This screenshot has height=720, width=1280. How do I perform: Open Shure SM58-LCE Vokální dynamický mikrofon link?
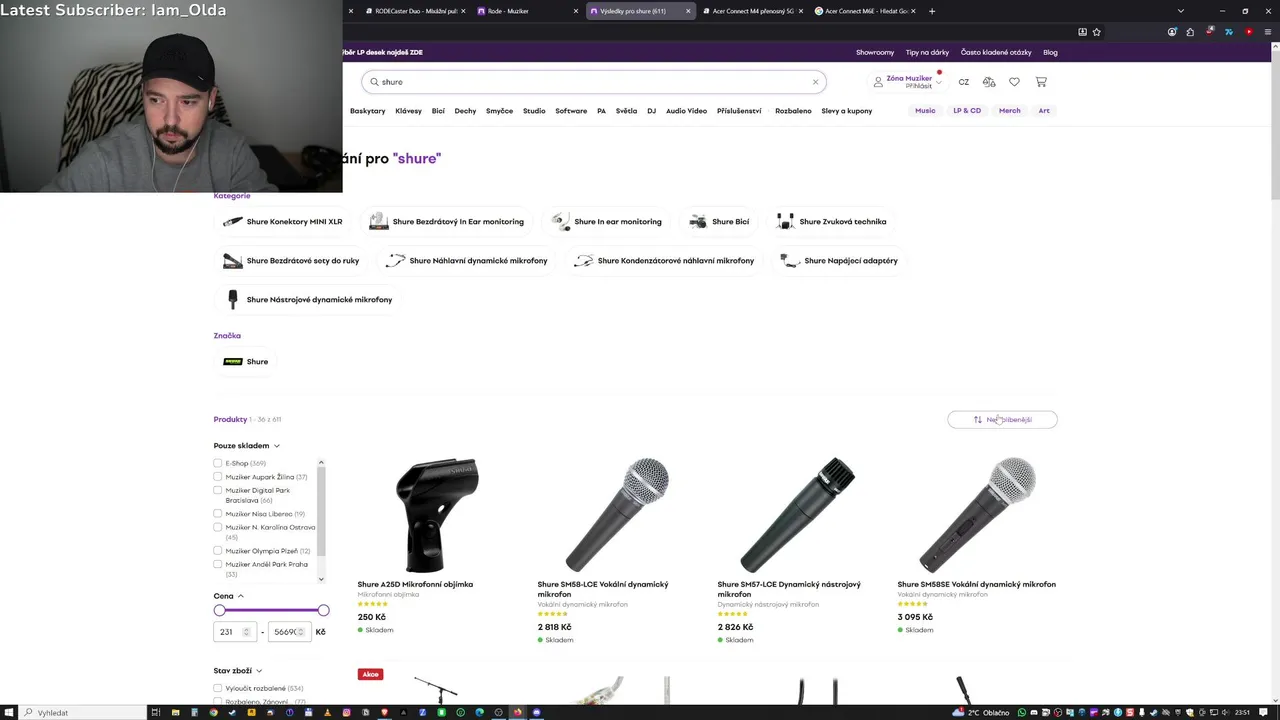(603, 589)
